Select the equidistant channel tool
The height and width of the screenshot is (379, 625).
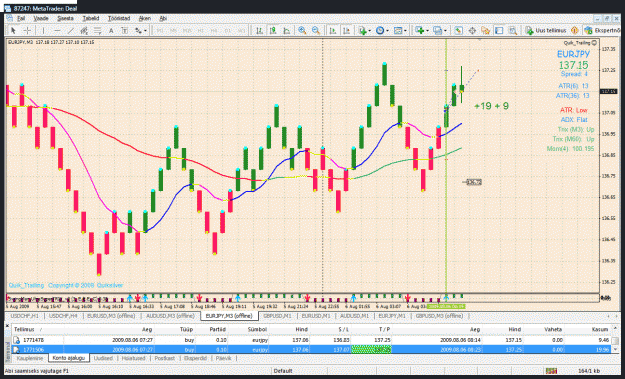coord(84,31)
